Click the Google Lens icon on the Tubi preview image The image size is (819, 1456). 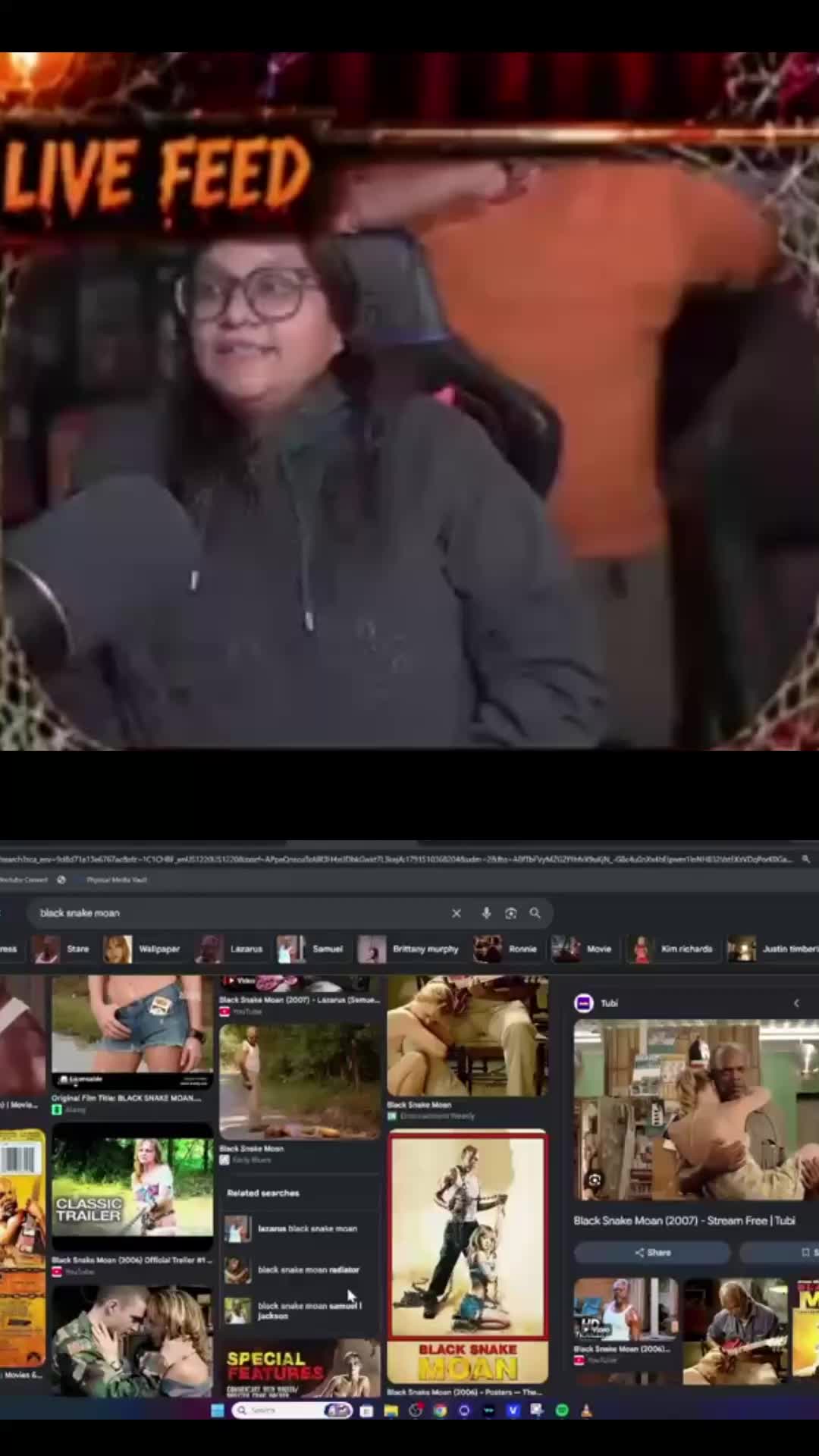pos(595,1180)
